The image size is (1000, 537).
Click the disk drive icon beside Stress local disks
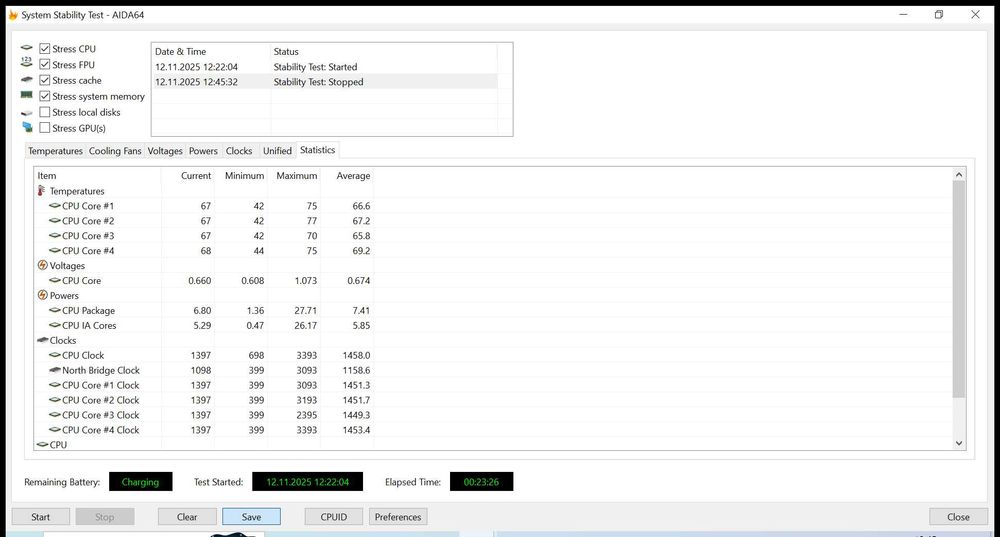click(x=26, y=113)
